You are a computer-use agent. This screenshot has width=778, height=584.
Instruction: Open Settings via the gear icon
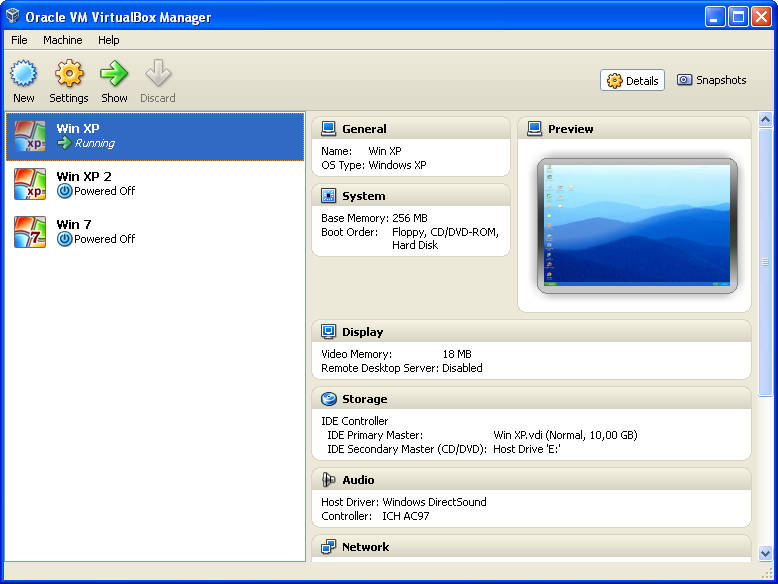(x=69, y=74)
